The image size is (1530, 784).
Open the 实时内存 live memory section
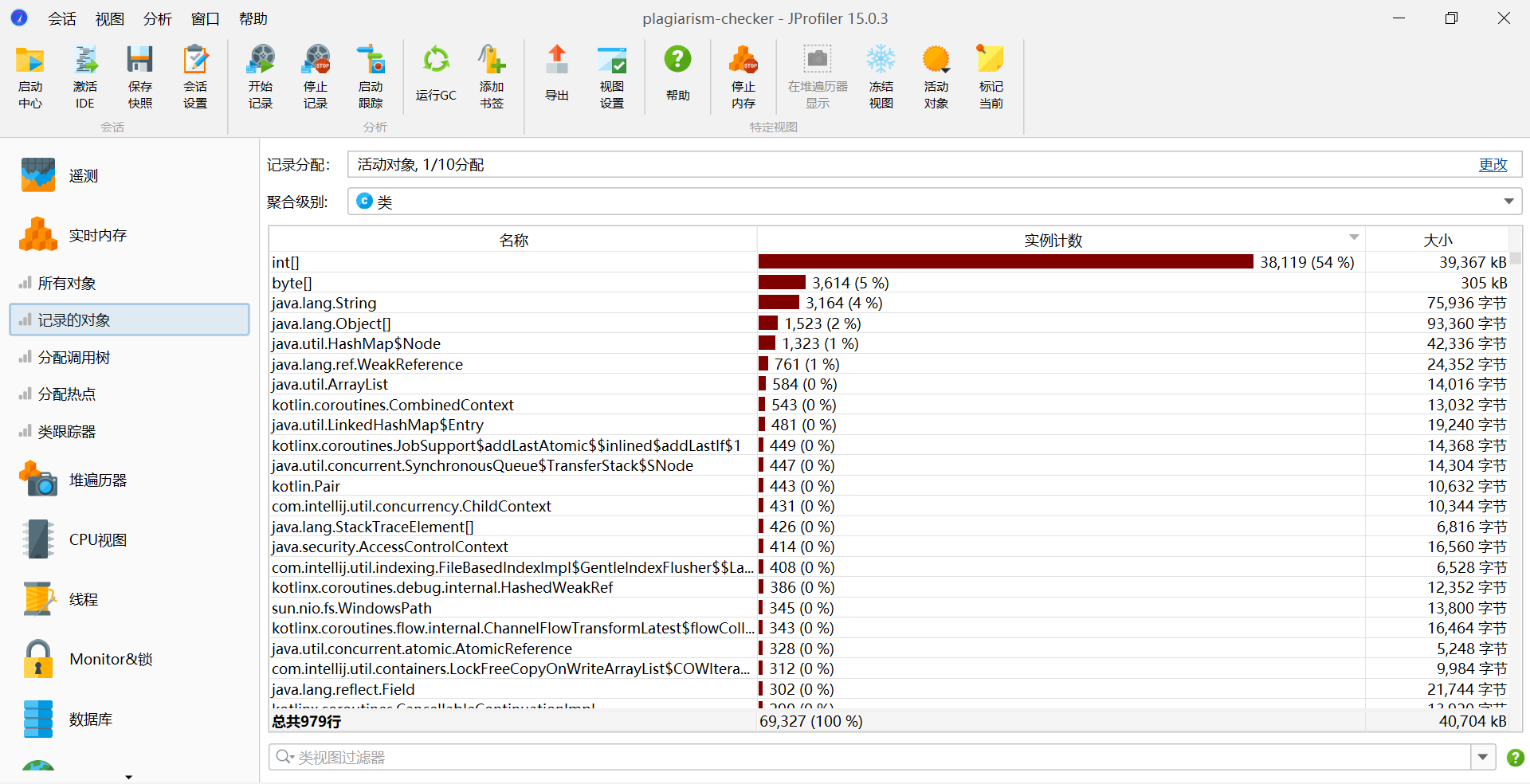[x=73, y=235]
